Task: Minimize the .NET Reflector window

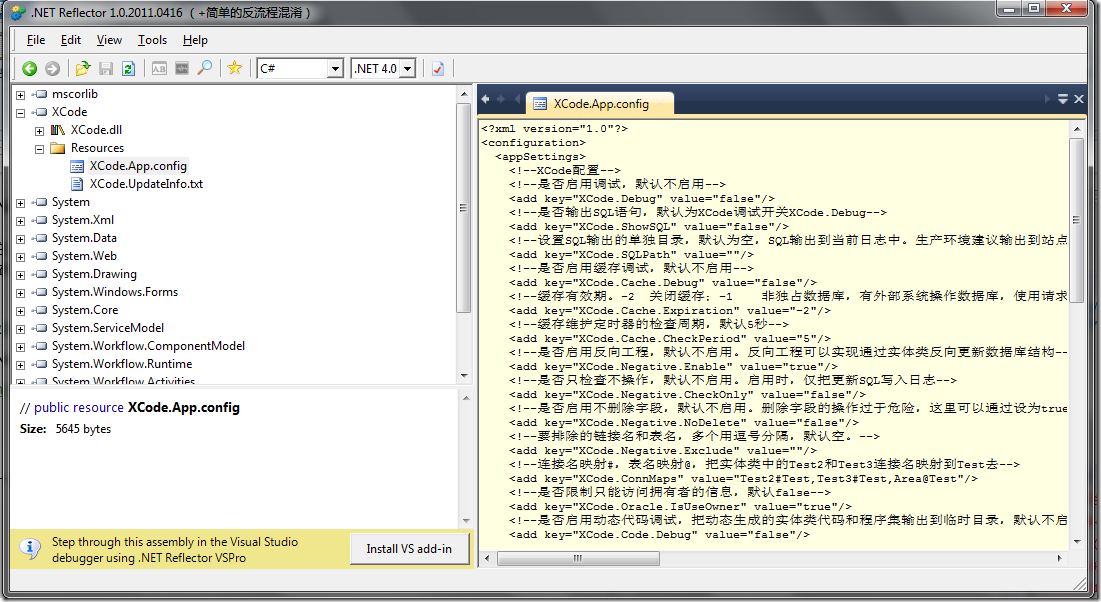Action: pyautogui.click(x=1010, y=9)
